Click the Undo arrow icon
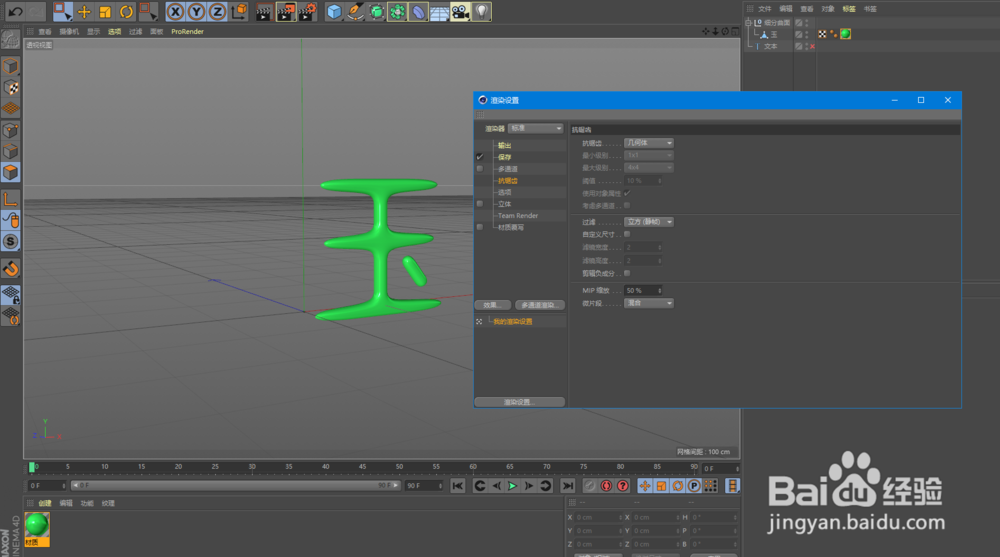 point(15,11)
